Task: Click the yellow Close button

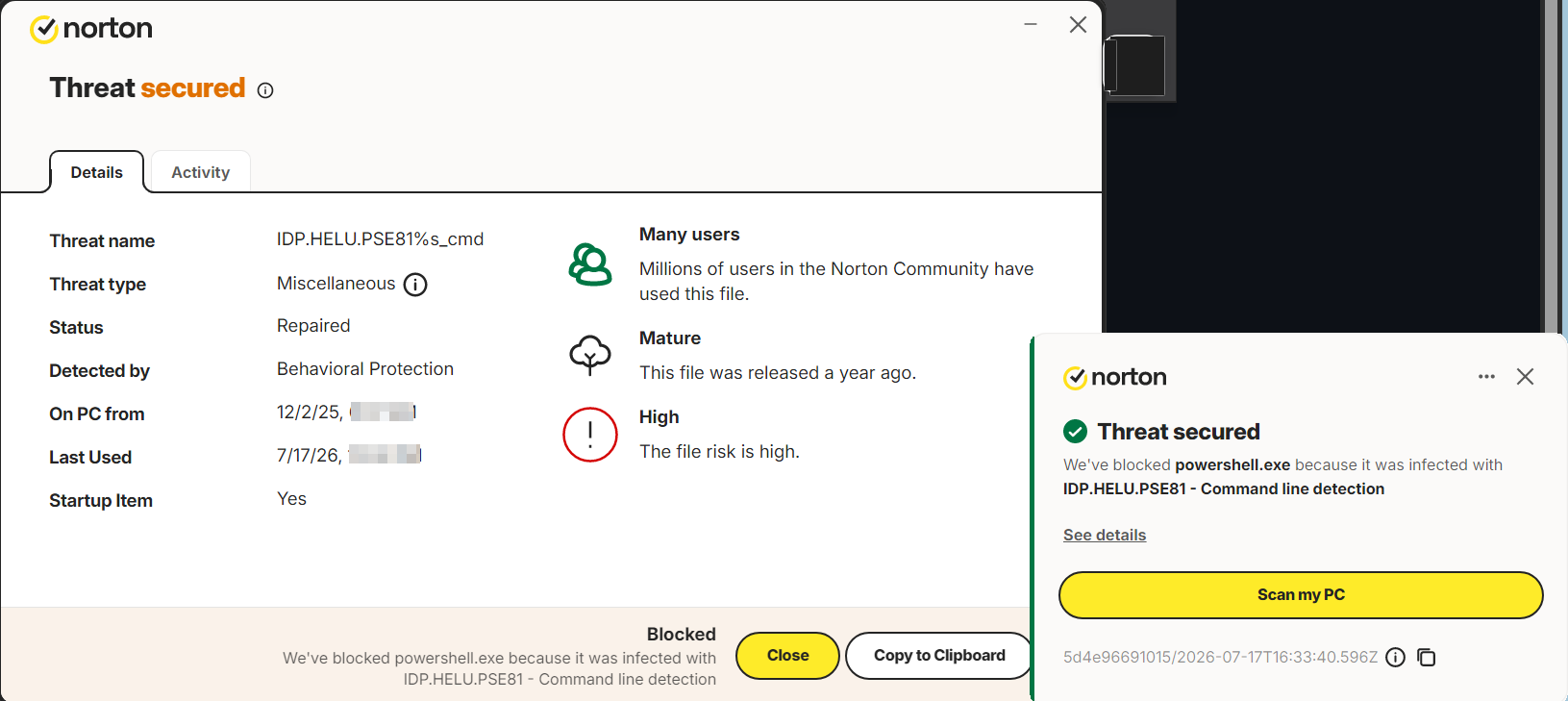Action: click(x=788, y=656)
